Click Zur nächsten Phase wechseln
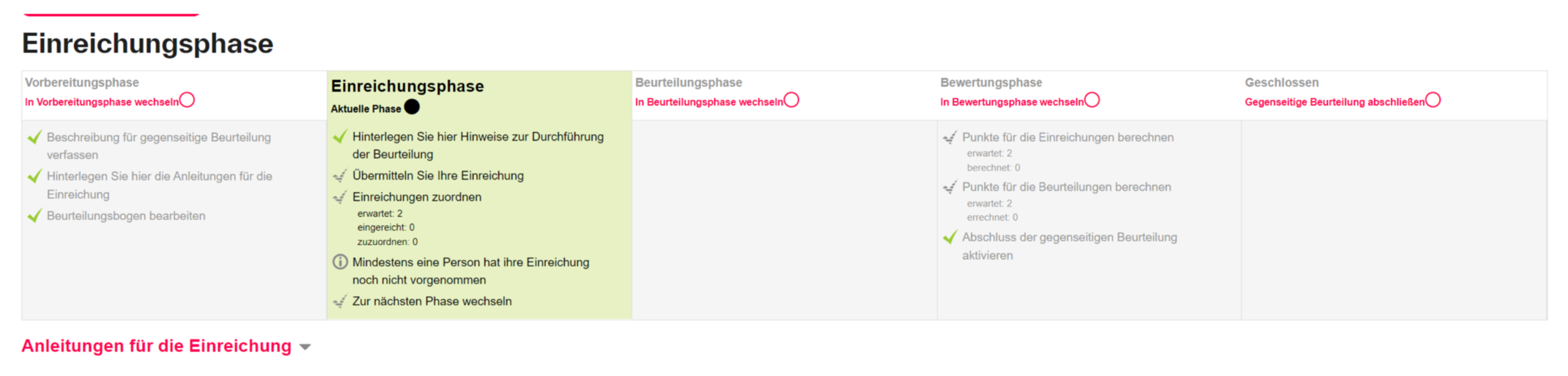The height and width of the screenshot is (376, 1568). tap(432, 301)
